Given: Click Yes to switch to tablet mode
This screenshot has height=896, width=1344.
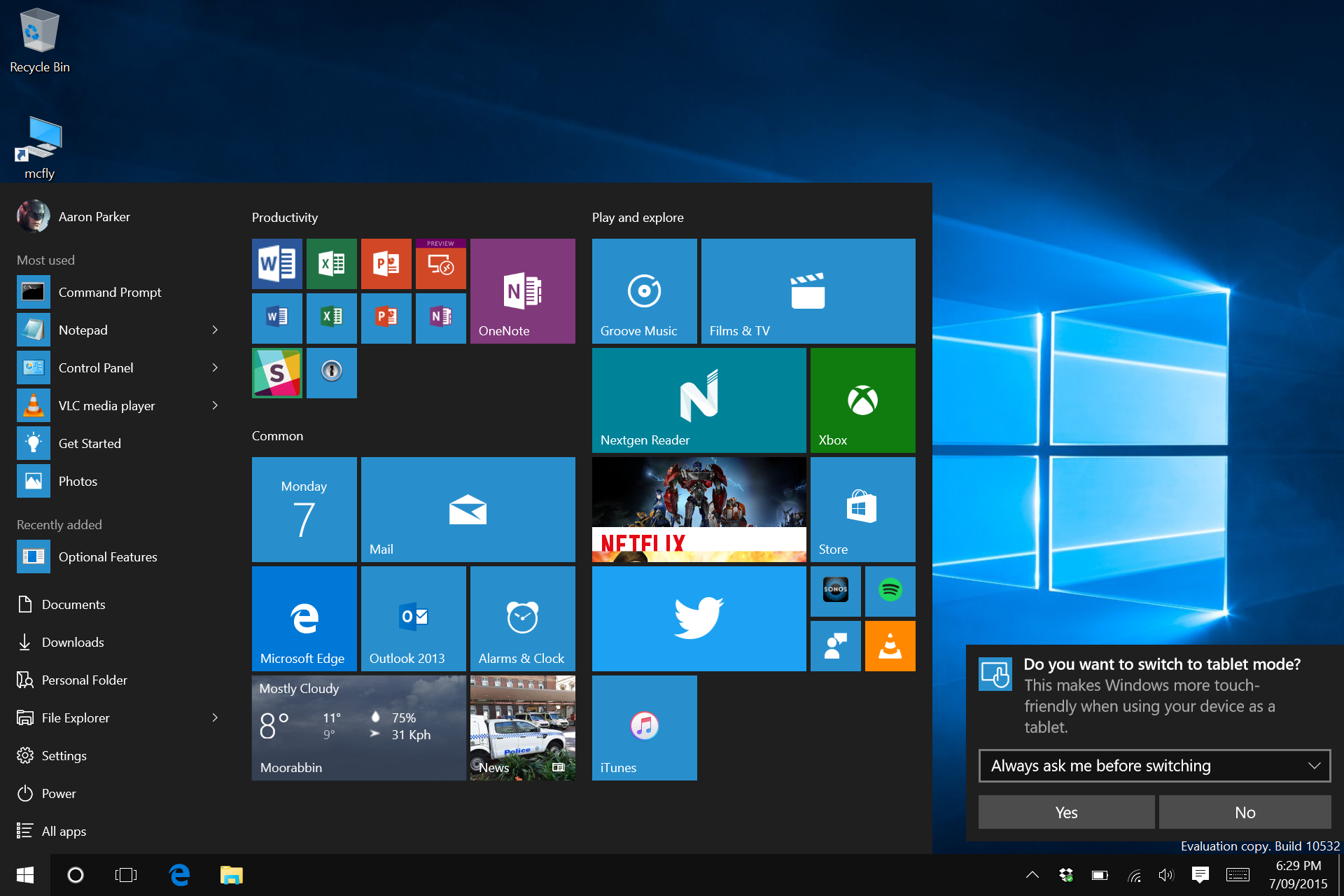Looking at the screenshot, I should point(1066,812).
